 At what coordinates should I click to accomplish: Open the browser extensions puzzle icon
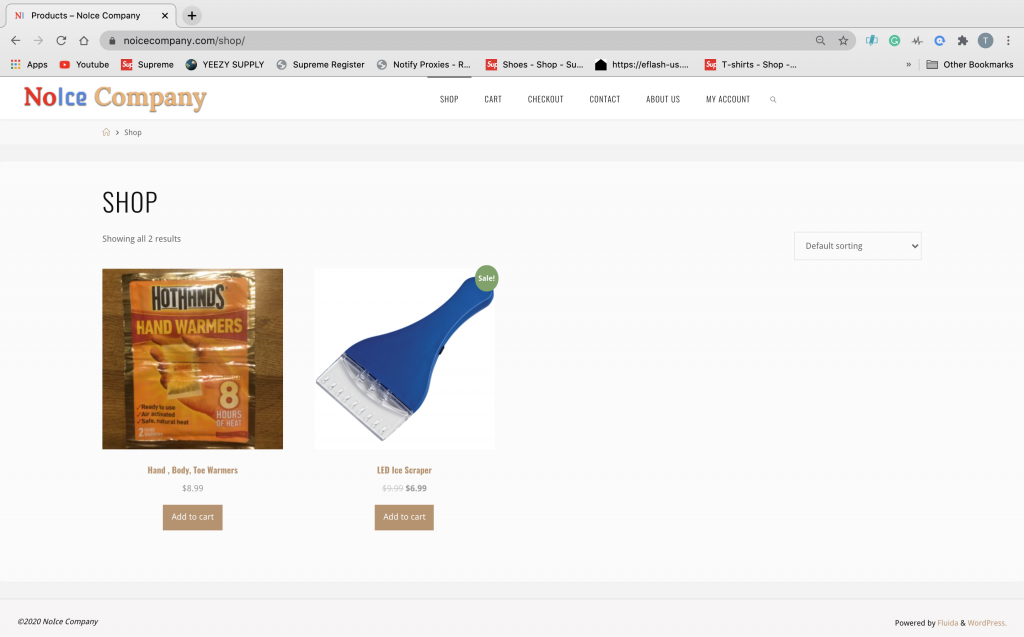click(962, 41)
